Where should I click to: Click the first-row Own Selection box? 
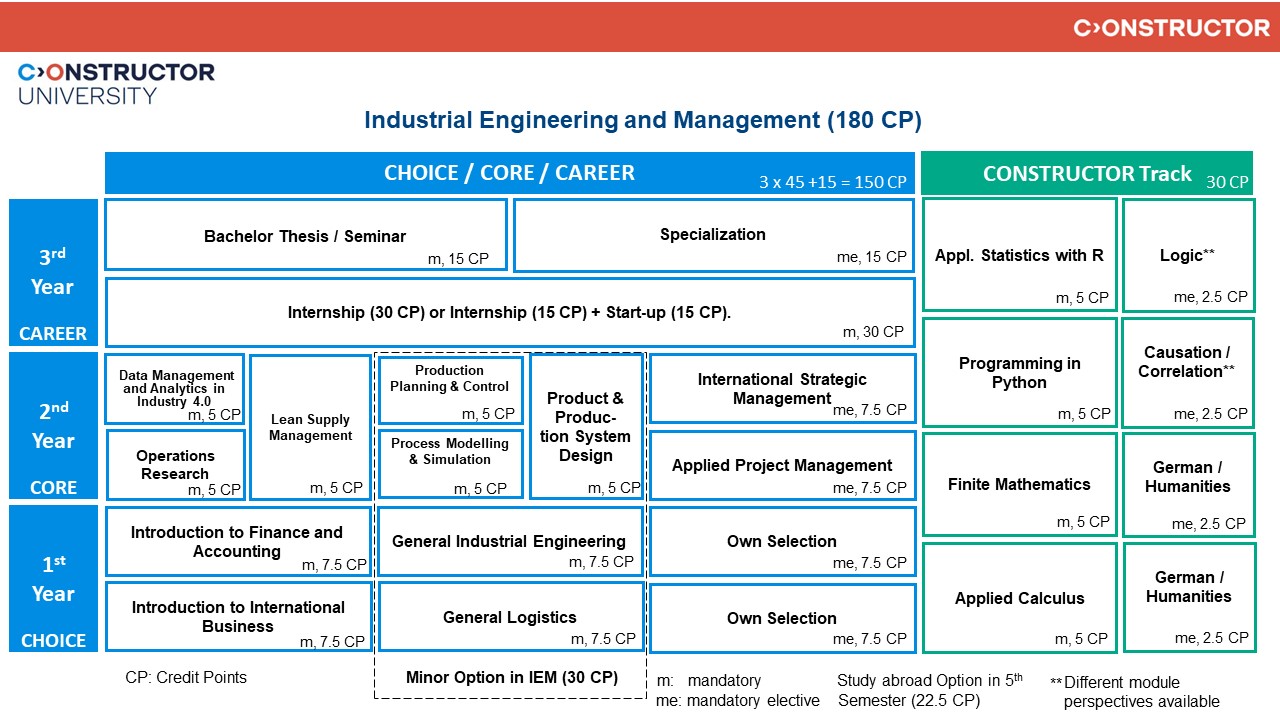click(782, 542)
